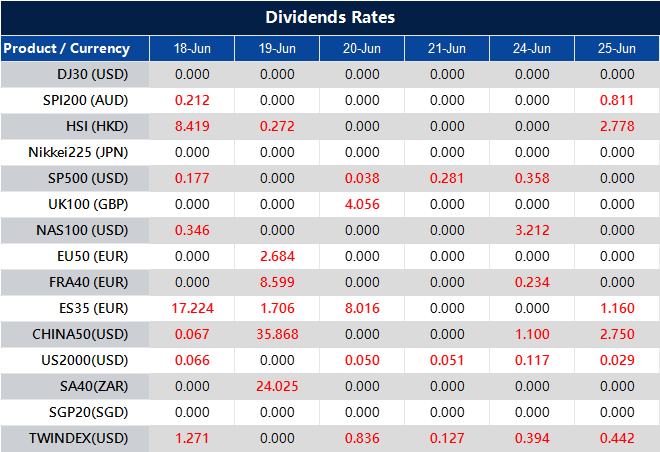Select the SA40(ZAR) value 24.025
The image size is (660, 452).
[x=276, y=386]
